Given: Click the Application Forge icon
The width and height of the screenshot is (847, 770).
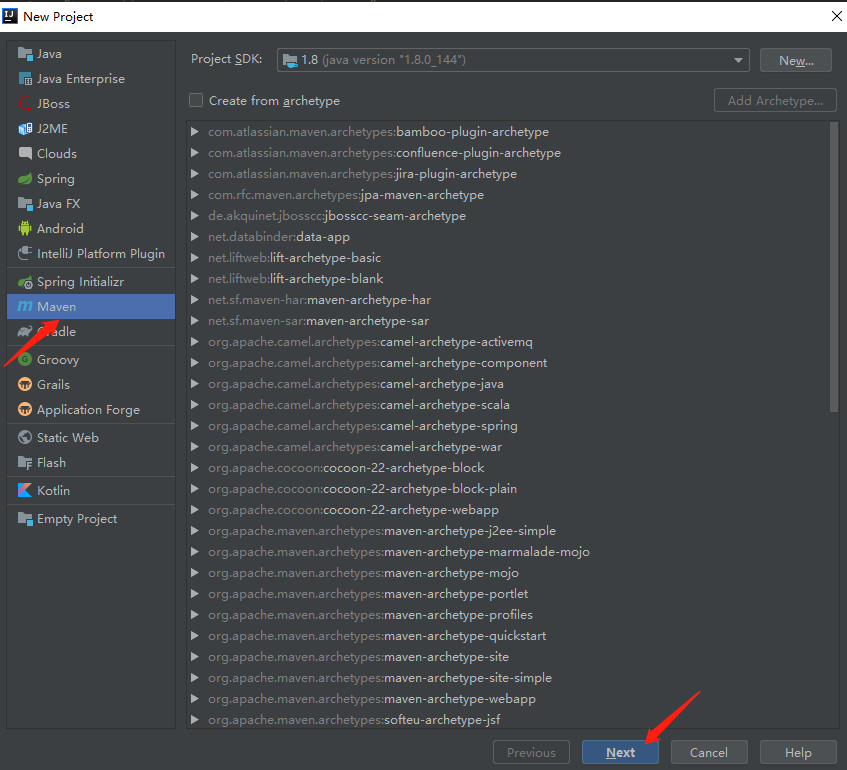Looking at the screenshot, I should click(25, 410).
